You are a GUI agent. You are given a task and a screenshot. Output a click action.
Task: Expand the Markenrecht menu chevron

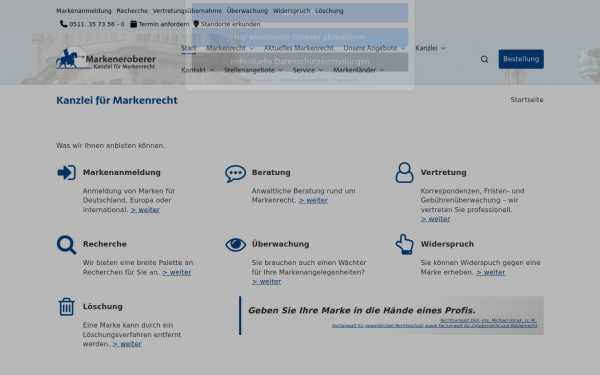tap(251, 48)
